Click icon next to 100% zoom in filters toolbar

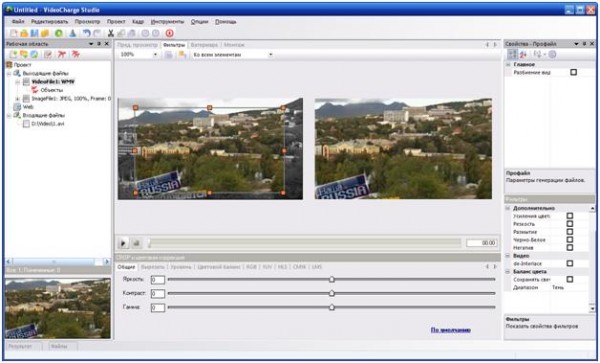tap(168, 55)
